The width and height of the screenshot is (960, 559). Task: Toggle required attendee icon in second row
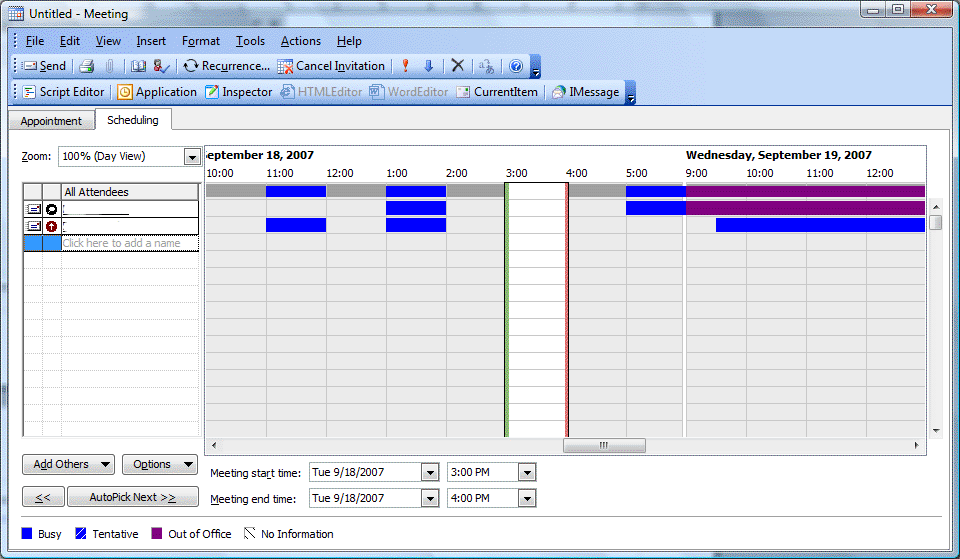[x=51, y=226]
